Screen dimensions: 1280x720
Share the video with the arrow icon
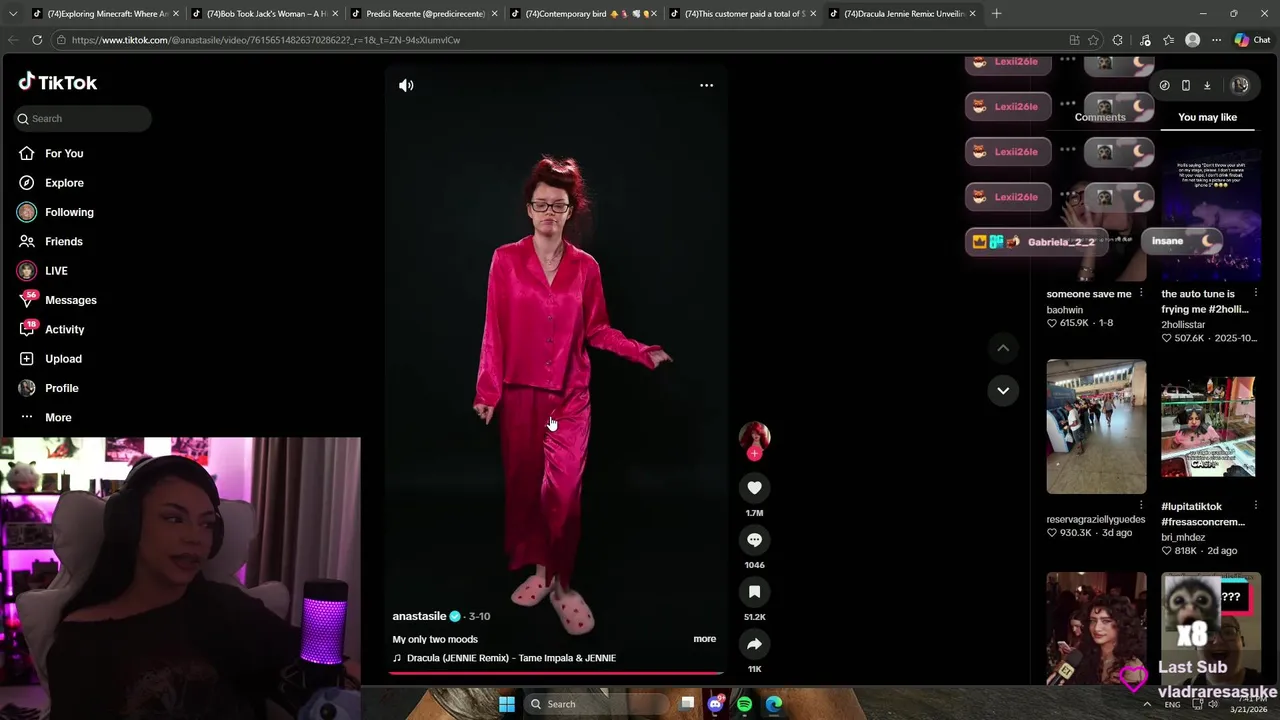(x=754, y=644)
